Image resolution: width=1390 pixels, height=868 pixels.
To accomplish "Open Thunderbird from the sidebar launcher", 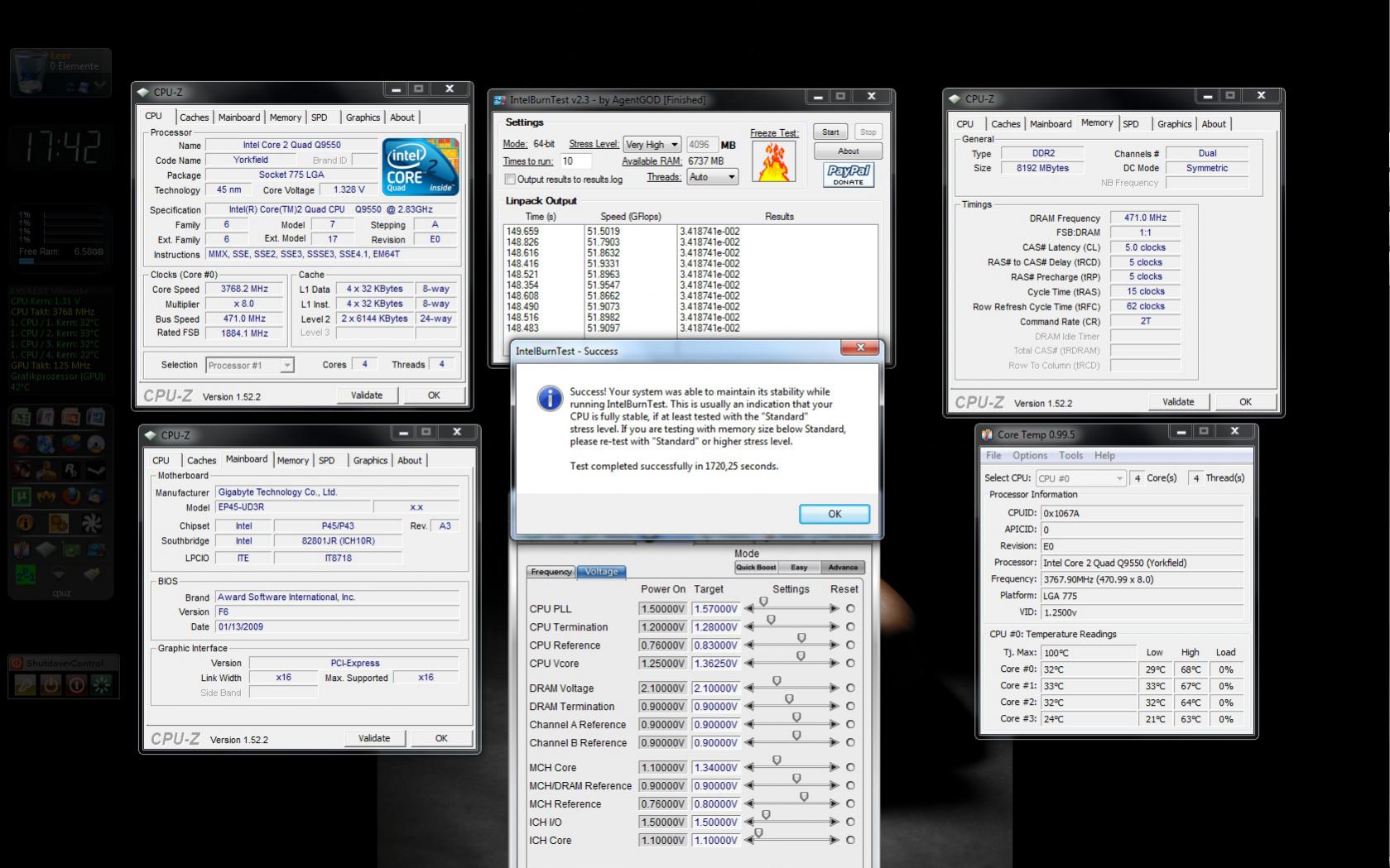I will click(x=96, y=497).
